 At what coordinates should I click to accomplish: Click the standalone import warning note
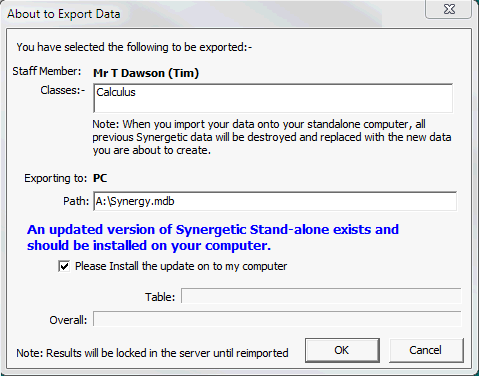tap(272, 137)
